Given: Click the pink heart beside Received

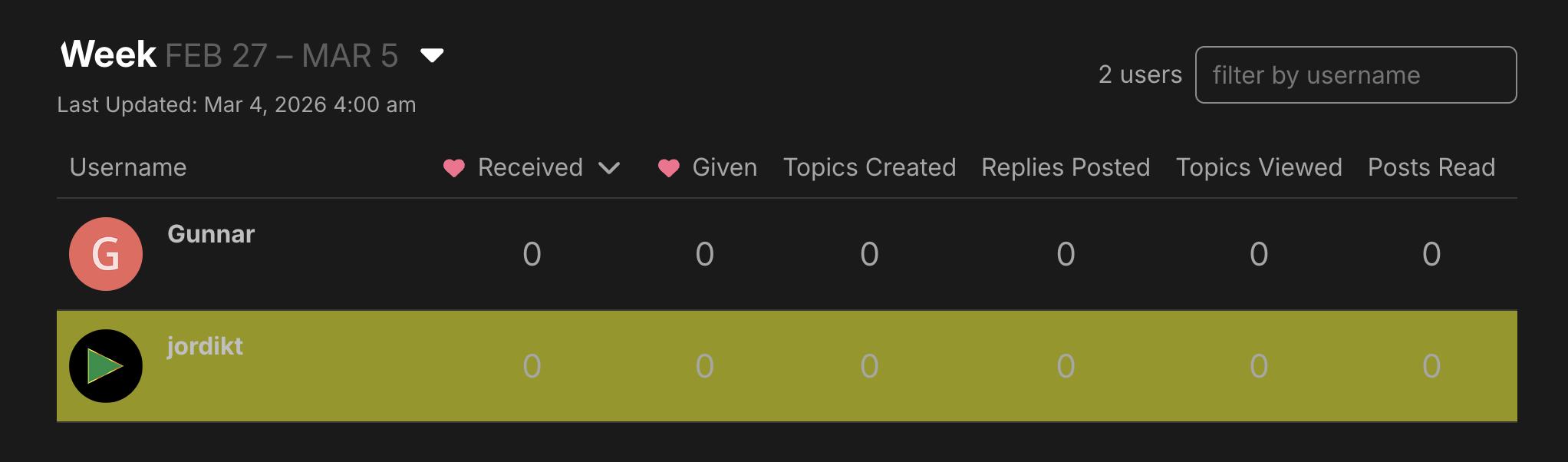Looking at the screenshot, I should 454,168.
